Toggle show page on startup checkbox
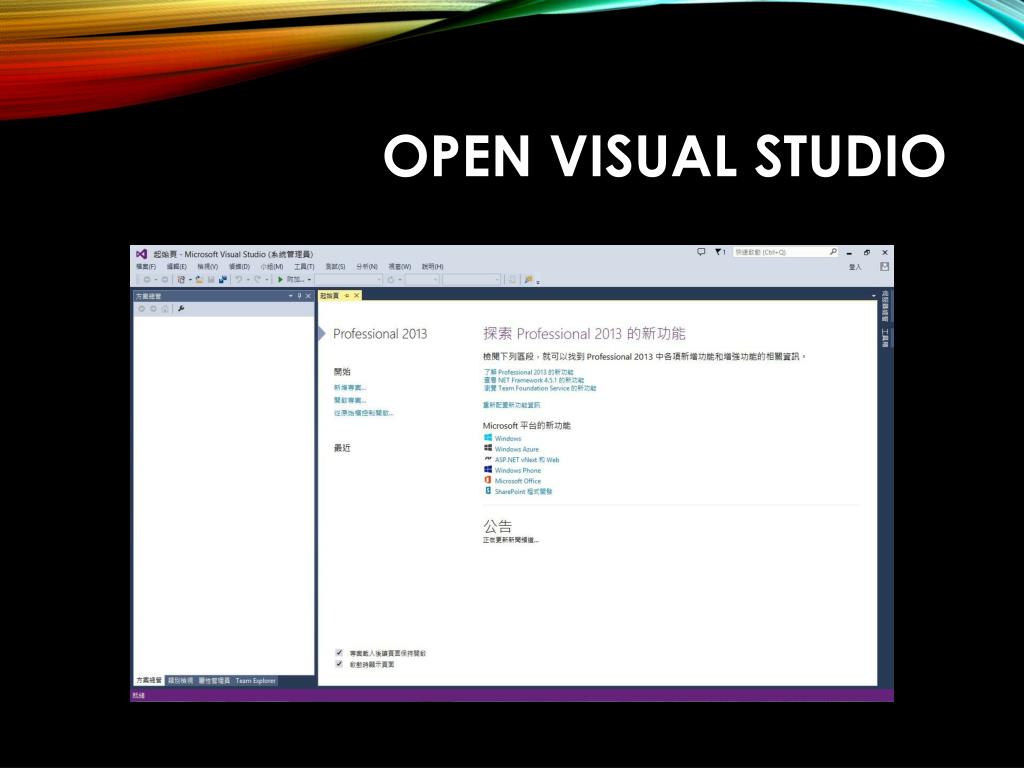Viewport: 1024px width, 768px height. click(x=339, y=664)
